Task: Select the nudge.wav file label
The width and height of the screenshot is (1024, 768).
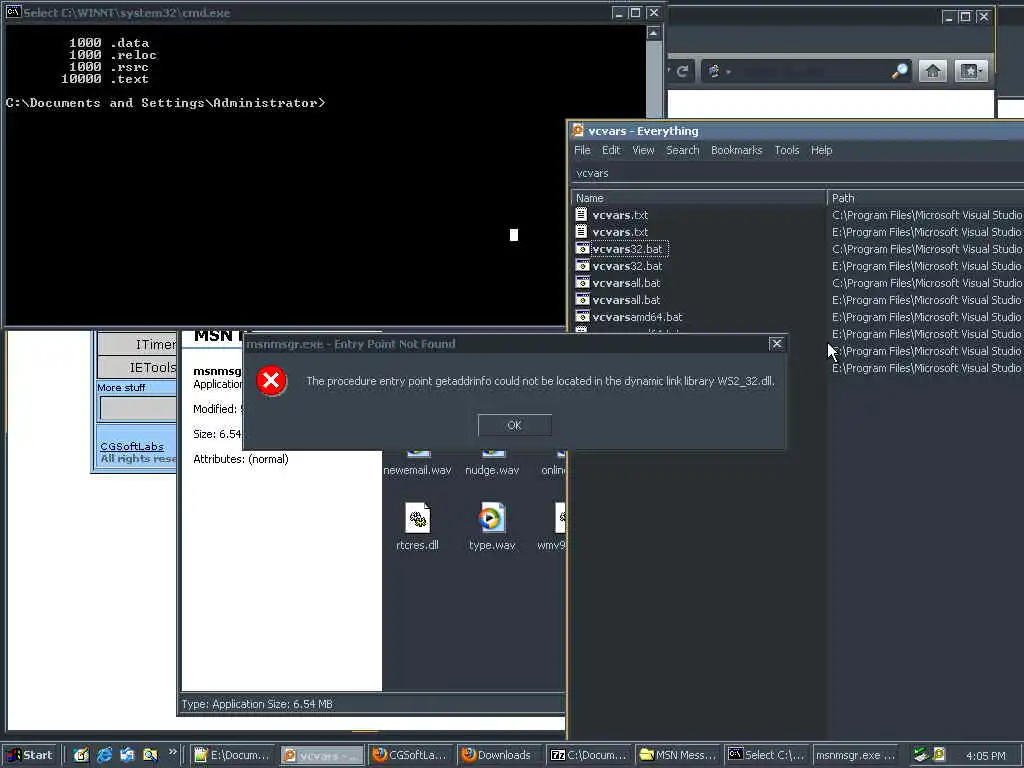Action: click(x=492, y=470)
